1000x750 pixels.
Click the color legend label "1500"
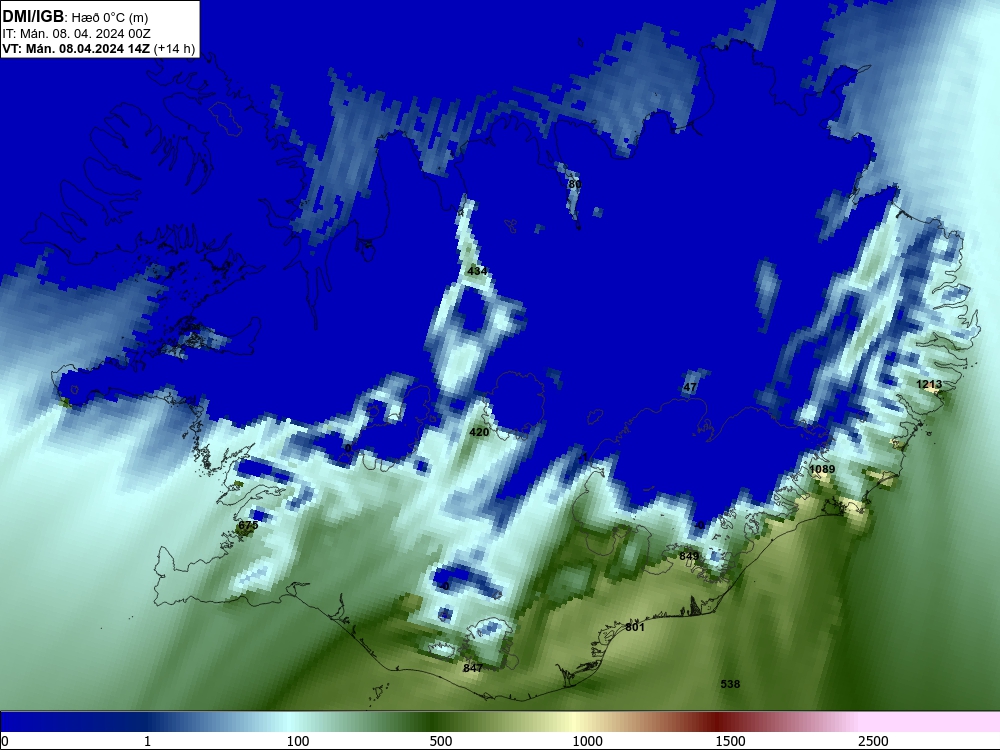pyautogui.click(x=730, y=741)
